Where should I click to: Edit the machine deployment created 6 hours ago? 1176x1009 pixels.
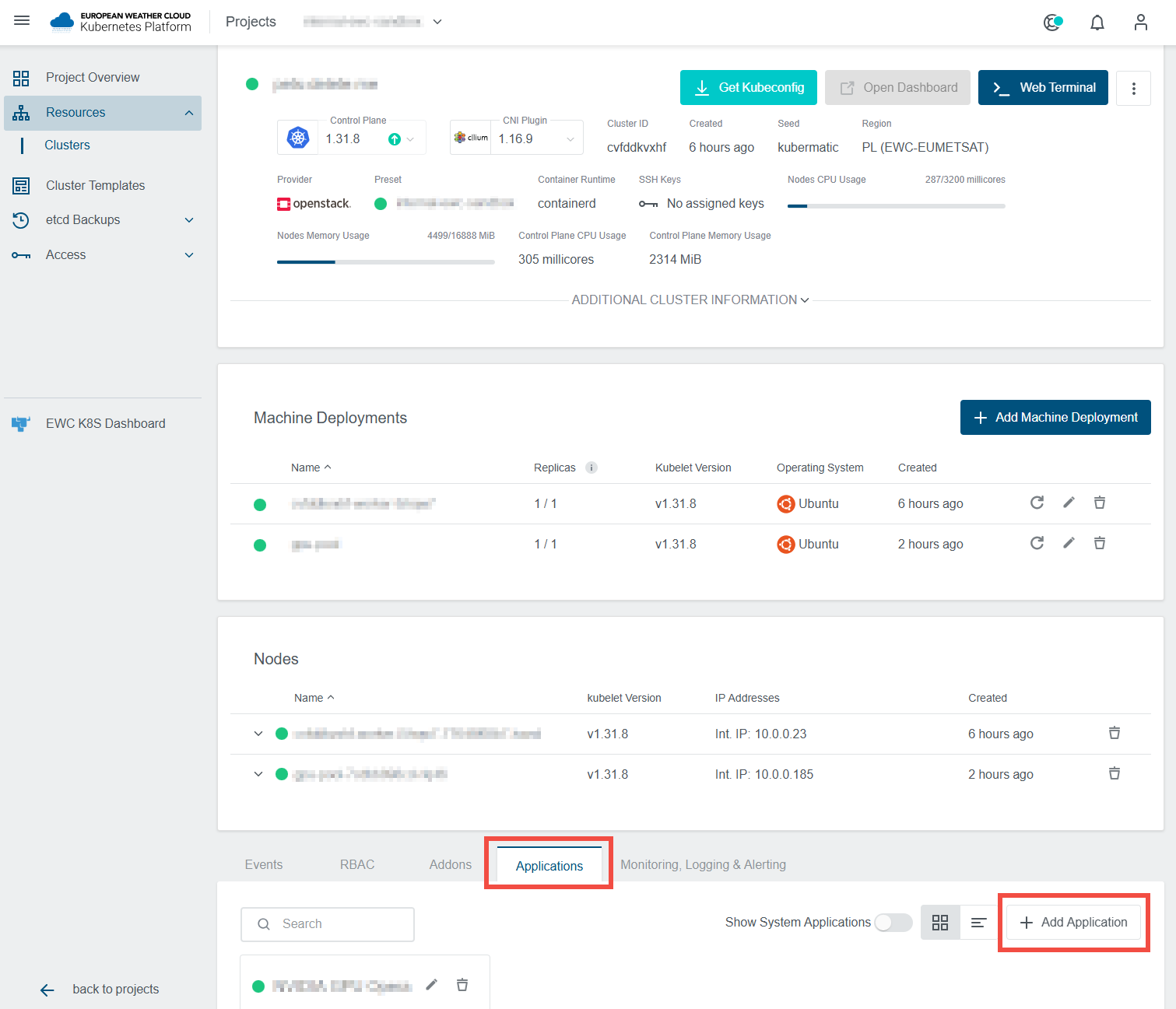point(1069,503)
